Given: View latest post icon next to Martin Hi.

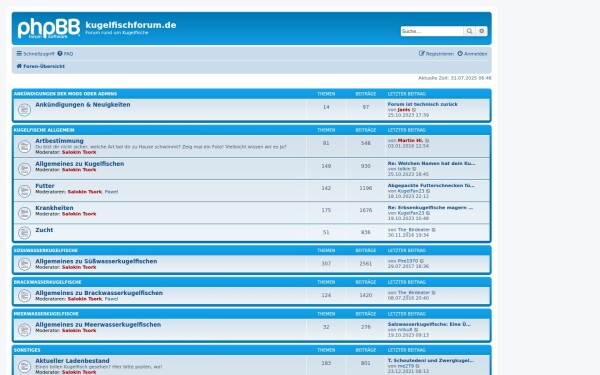Looking at the screenshot, I should point(427,141).
